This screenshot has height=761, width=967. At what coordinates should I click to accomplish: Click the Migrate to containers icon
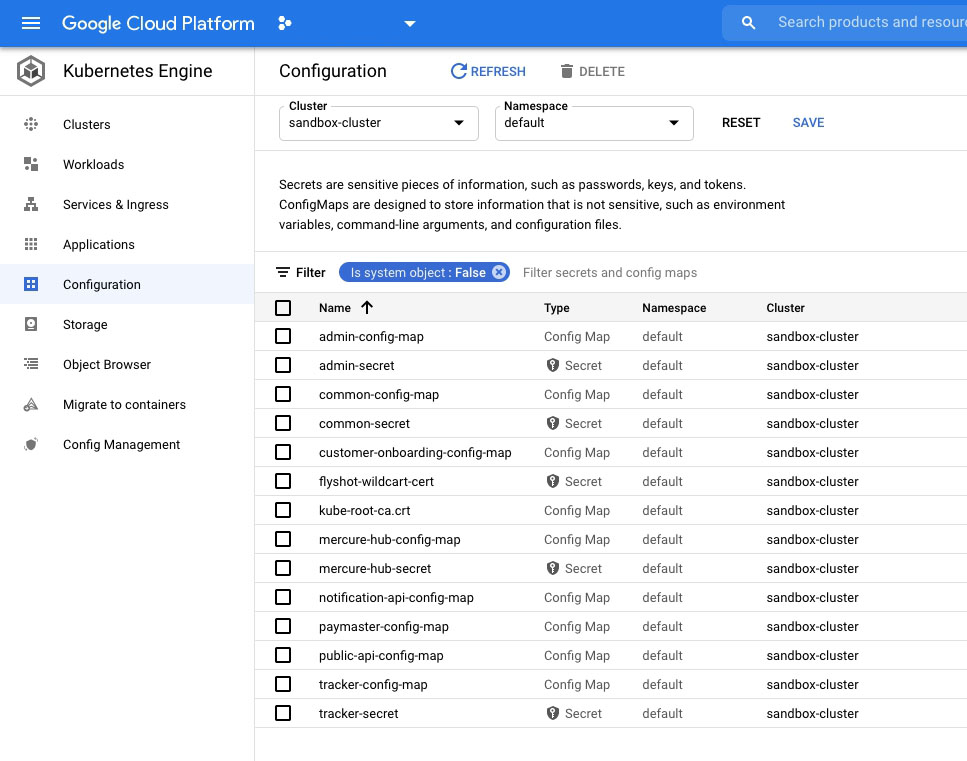[x=31, y=404]
